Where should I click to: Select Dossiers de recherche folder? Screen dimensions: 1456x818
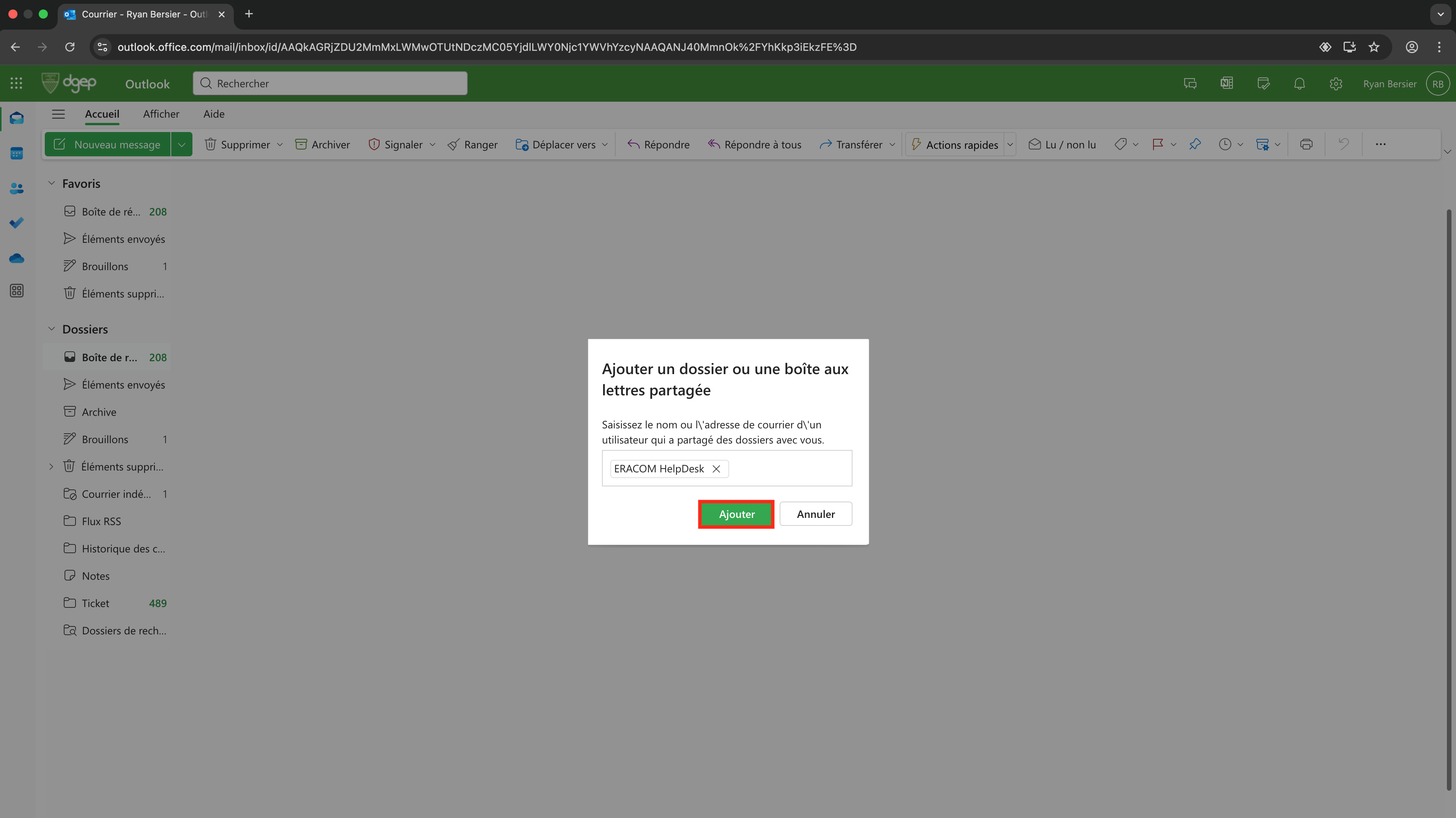pyautogui.click(x=107, y=631)
